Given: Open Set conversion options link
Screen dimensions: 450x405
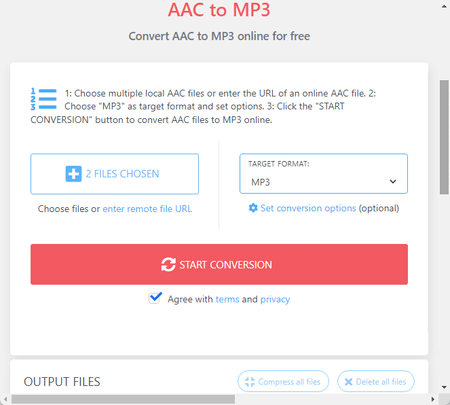Looking at the screenshot, I should (308, 208).
